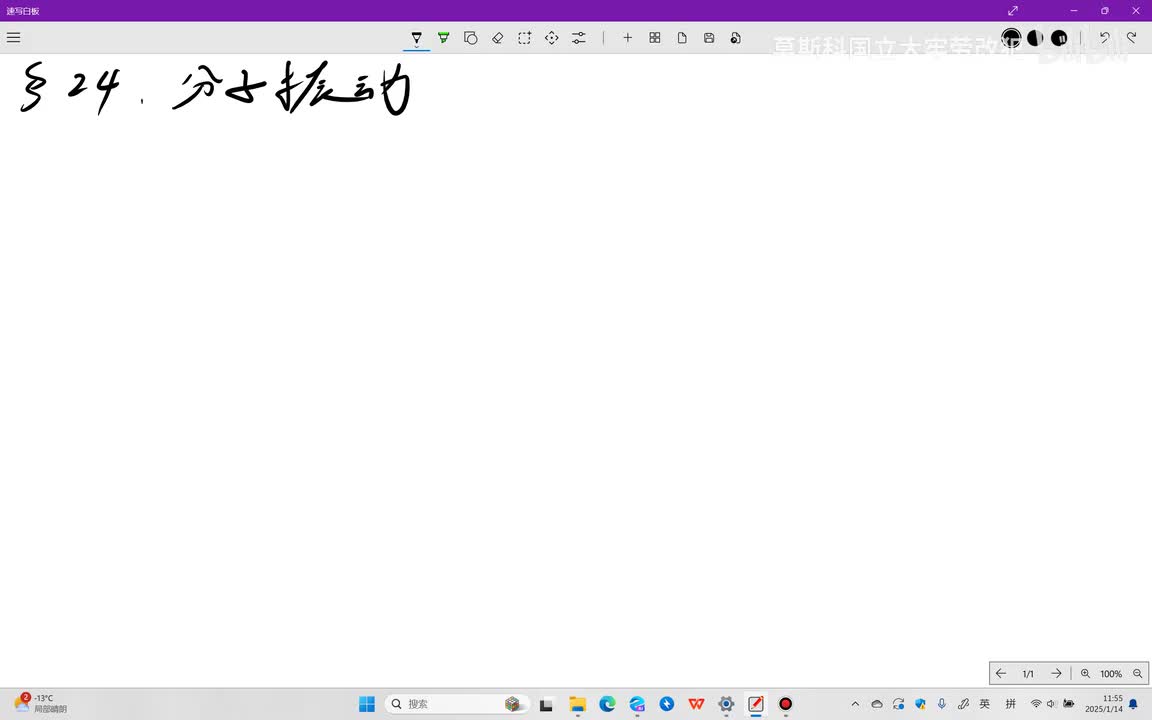1152x720 pixels.
Task: Click the taskbar search box
Action: click(457, 704)
